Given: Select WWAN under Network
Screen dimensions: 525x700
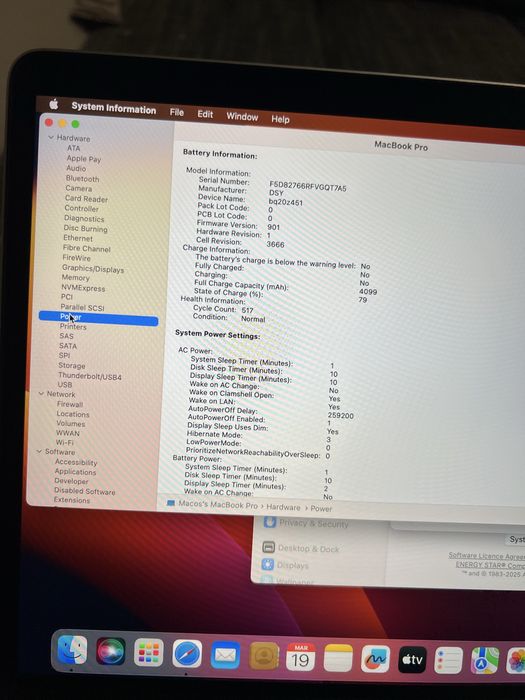Looking at the screenshot, I should point(67,433).
